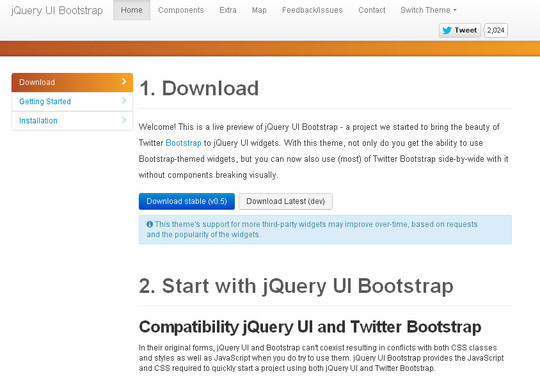
Task: Click the Download stable (v0.5) button
Action: (x=187, y=201)
